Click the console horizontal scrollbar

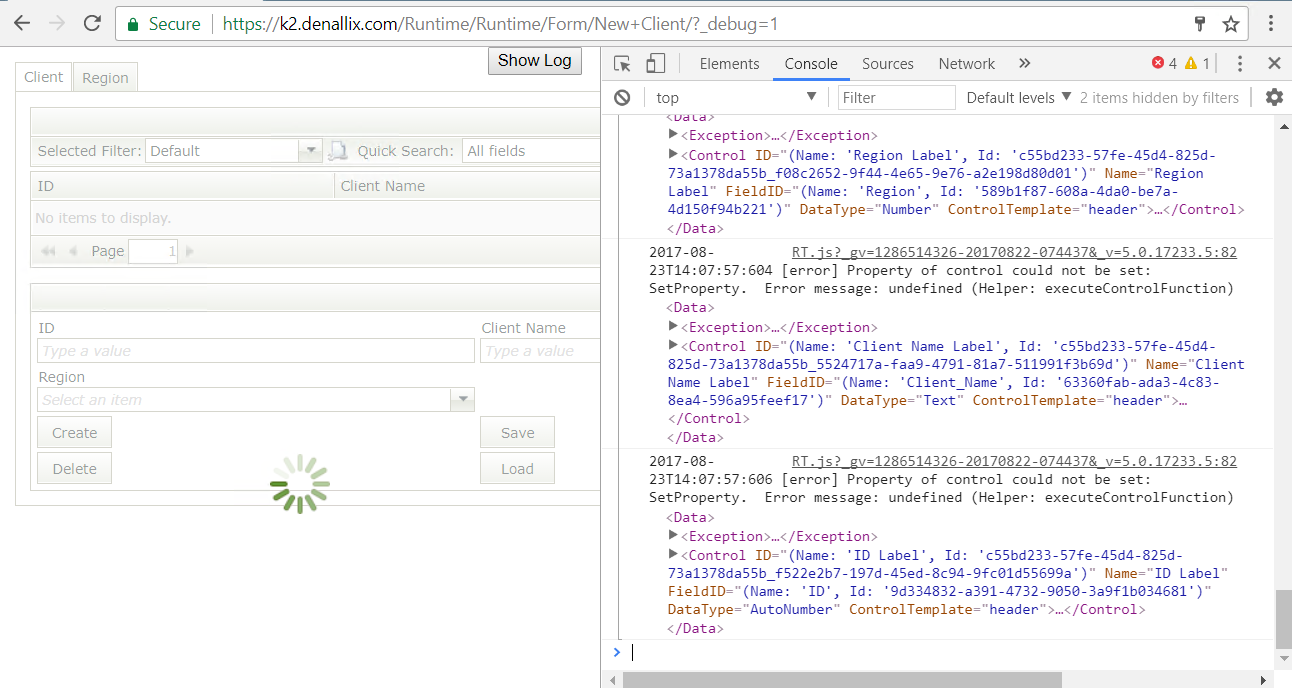pos(840,680)
